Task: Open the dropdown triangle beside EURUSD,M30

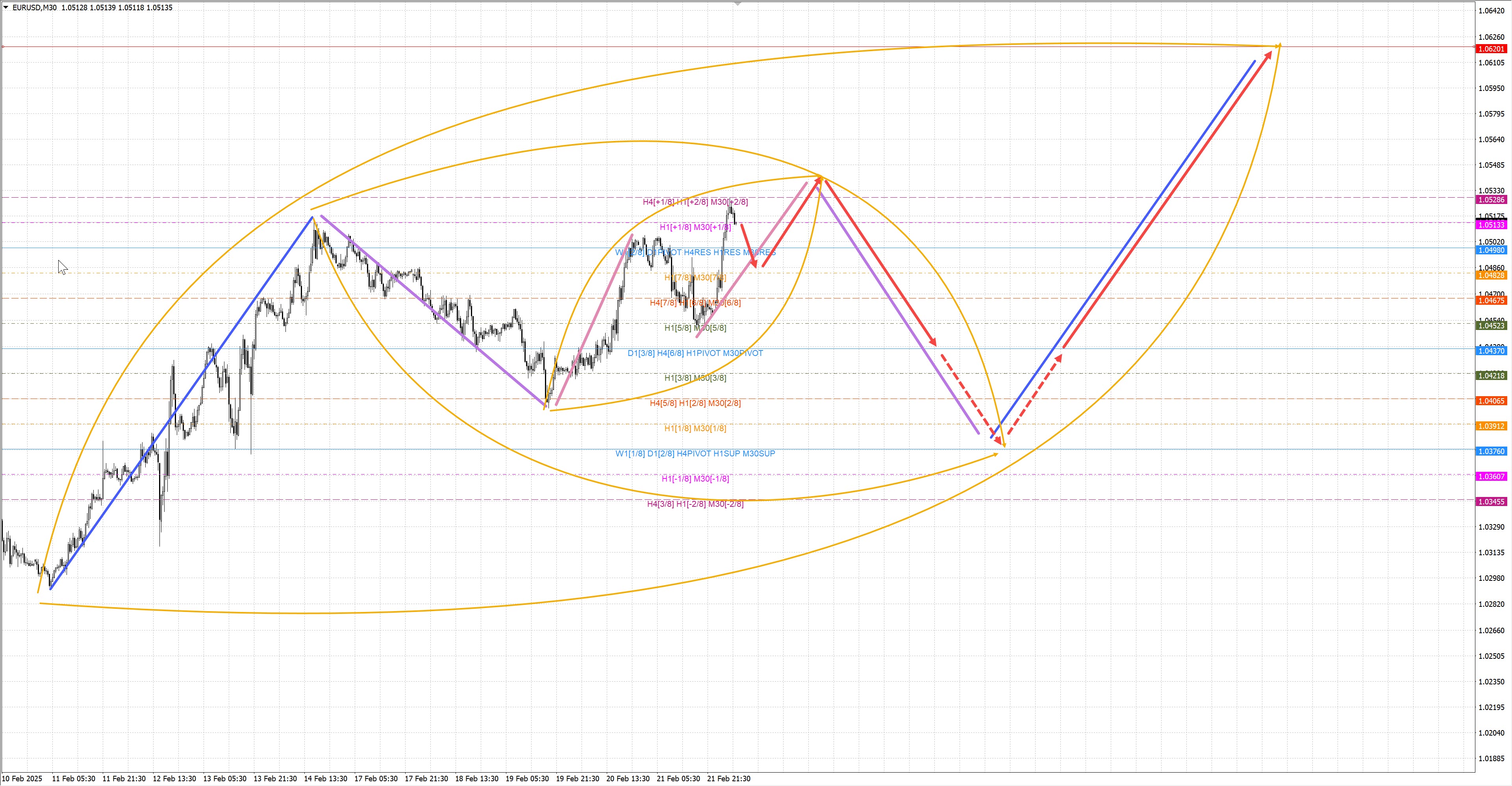Action: click(x=6, y=7)
